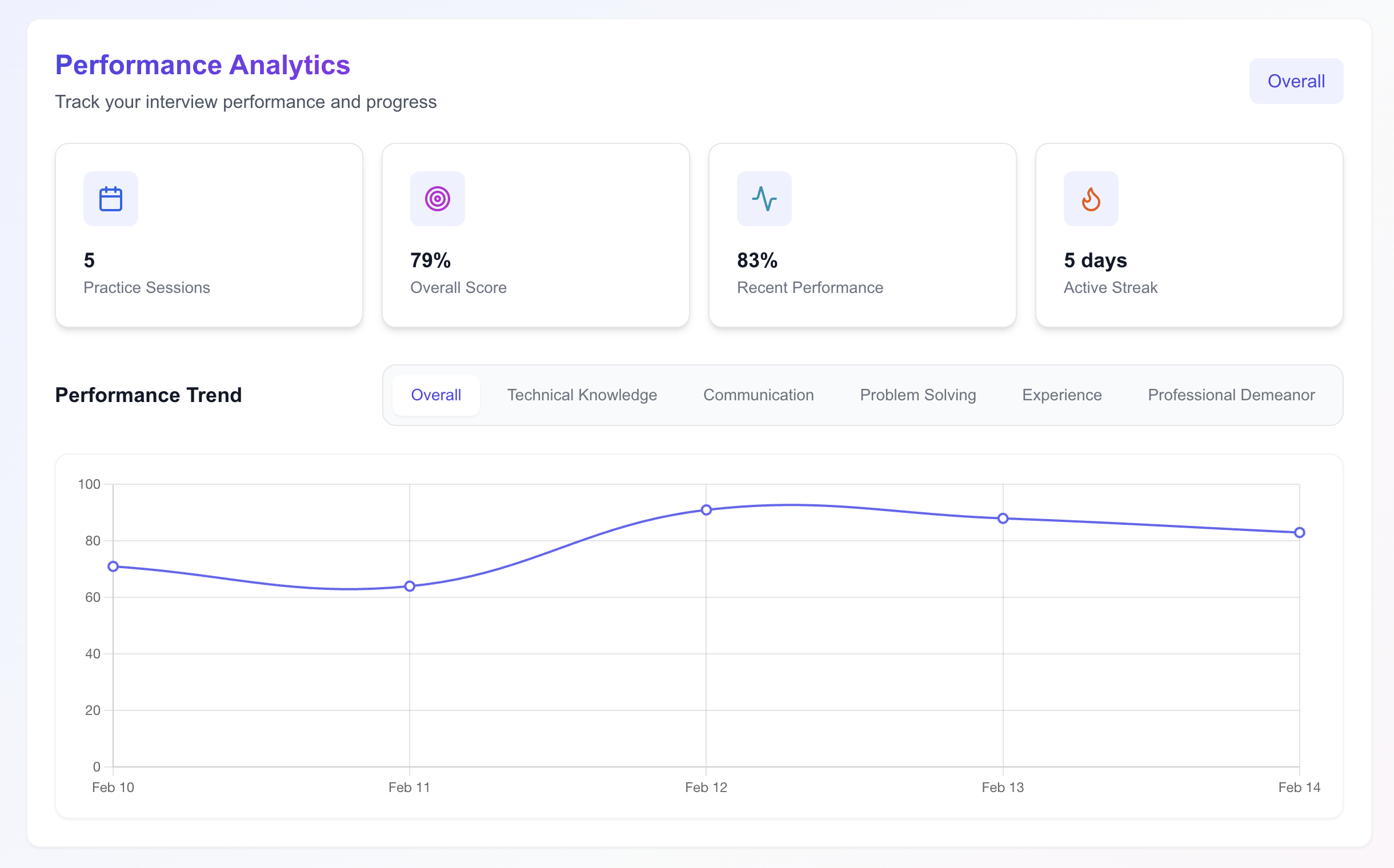Image resolution: width=1394 pixels, height=868 pixels.
Task: Click the flame icon for Active Streak
Action: tap(1091, 199)
